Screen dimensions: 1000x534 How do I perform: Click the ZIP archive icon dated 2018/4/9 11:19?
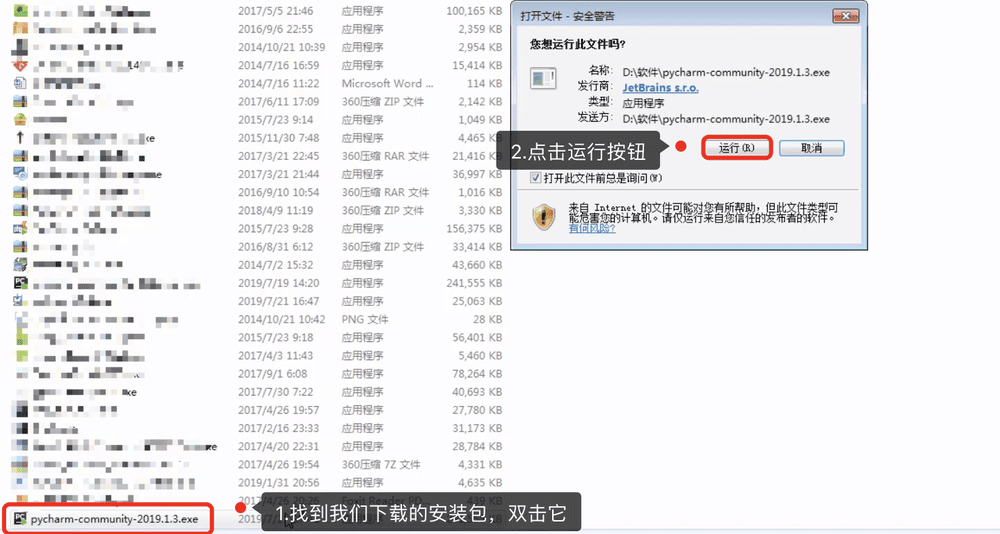pyautogui.click(x=20, y=210)
